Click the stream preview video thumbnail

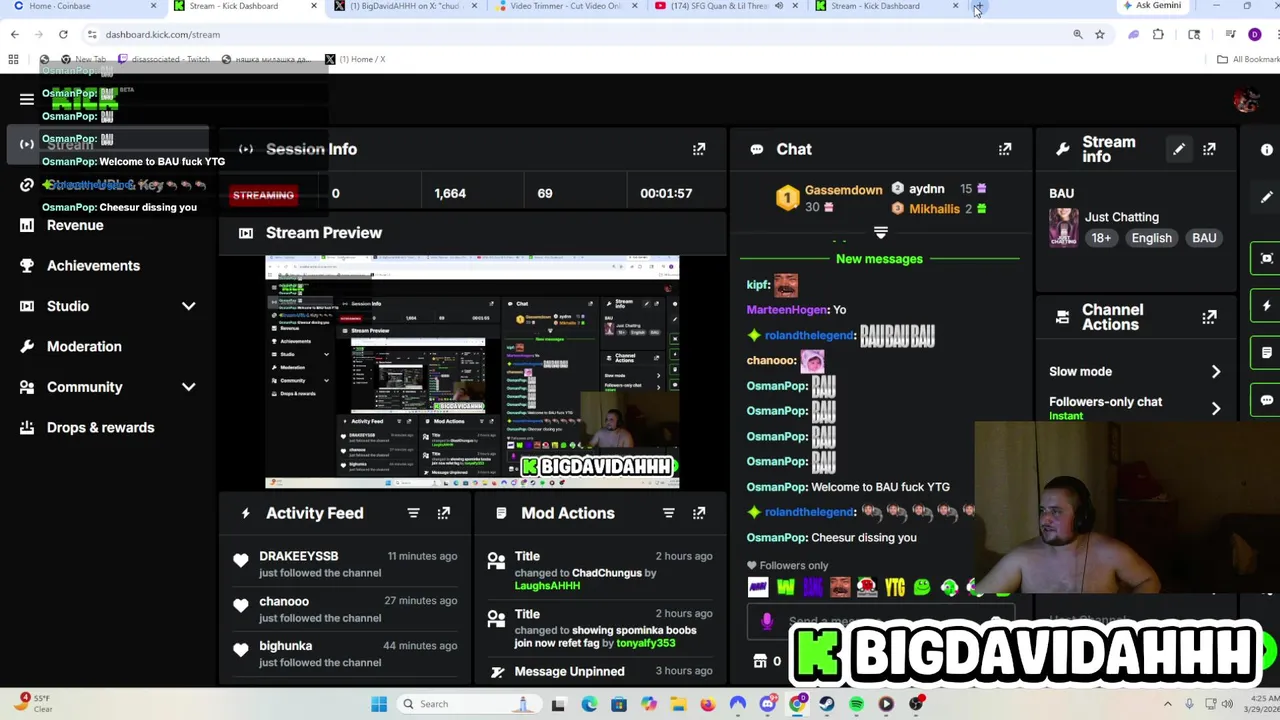coord(472,372)
